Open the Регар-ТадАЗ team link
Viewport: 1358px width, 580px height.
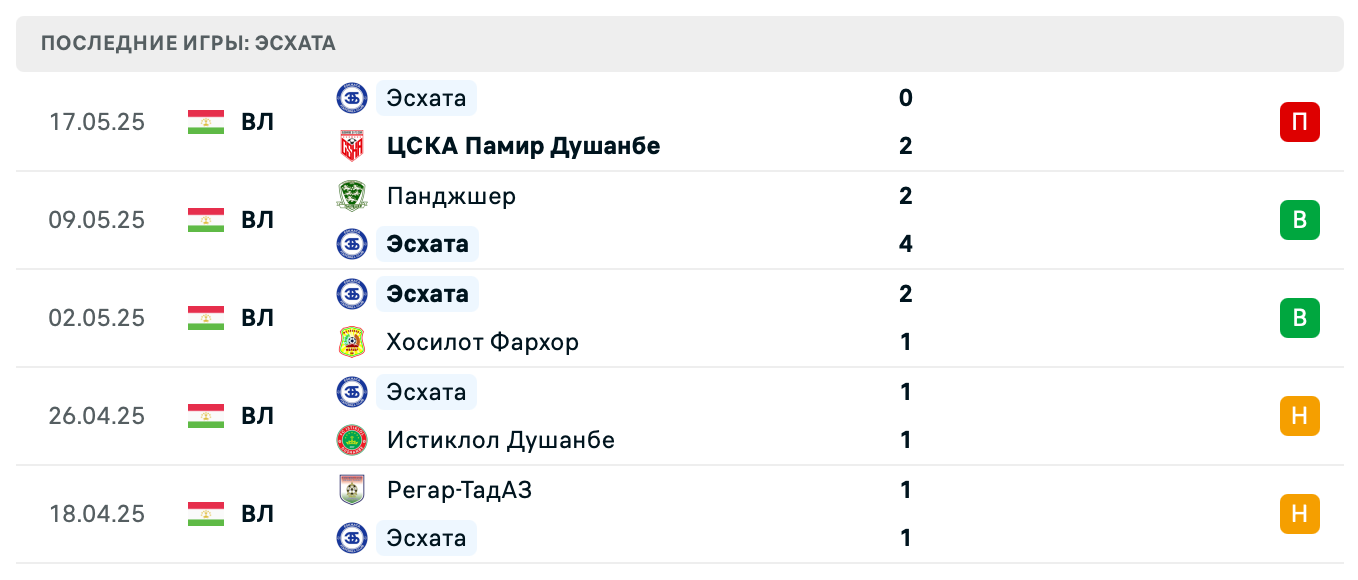click(459, 490)
